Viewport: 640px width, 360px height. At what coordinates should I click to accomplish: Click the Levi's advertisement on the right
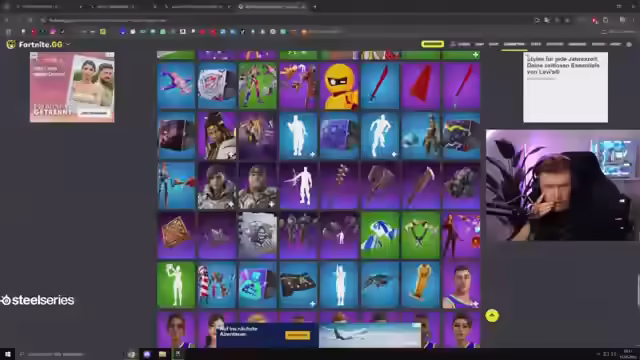565,87
